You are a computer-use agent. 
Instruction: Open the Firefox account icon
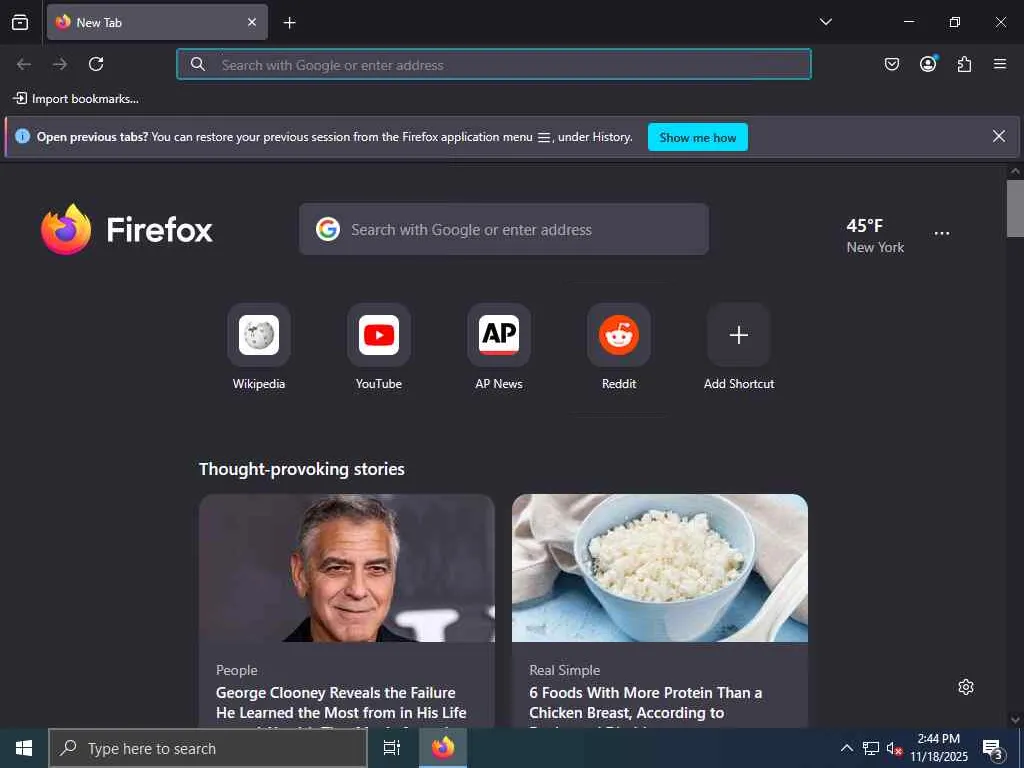(928, 64)
